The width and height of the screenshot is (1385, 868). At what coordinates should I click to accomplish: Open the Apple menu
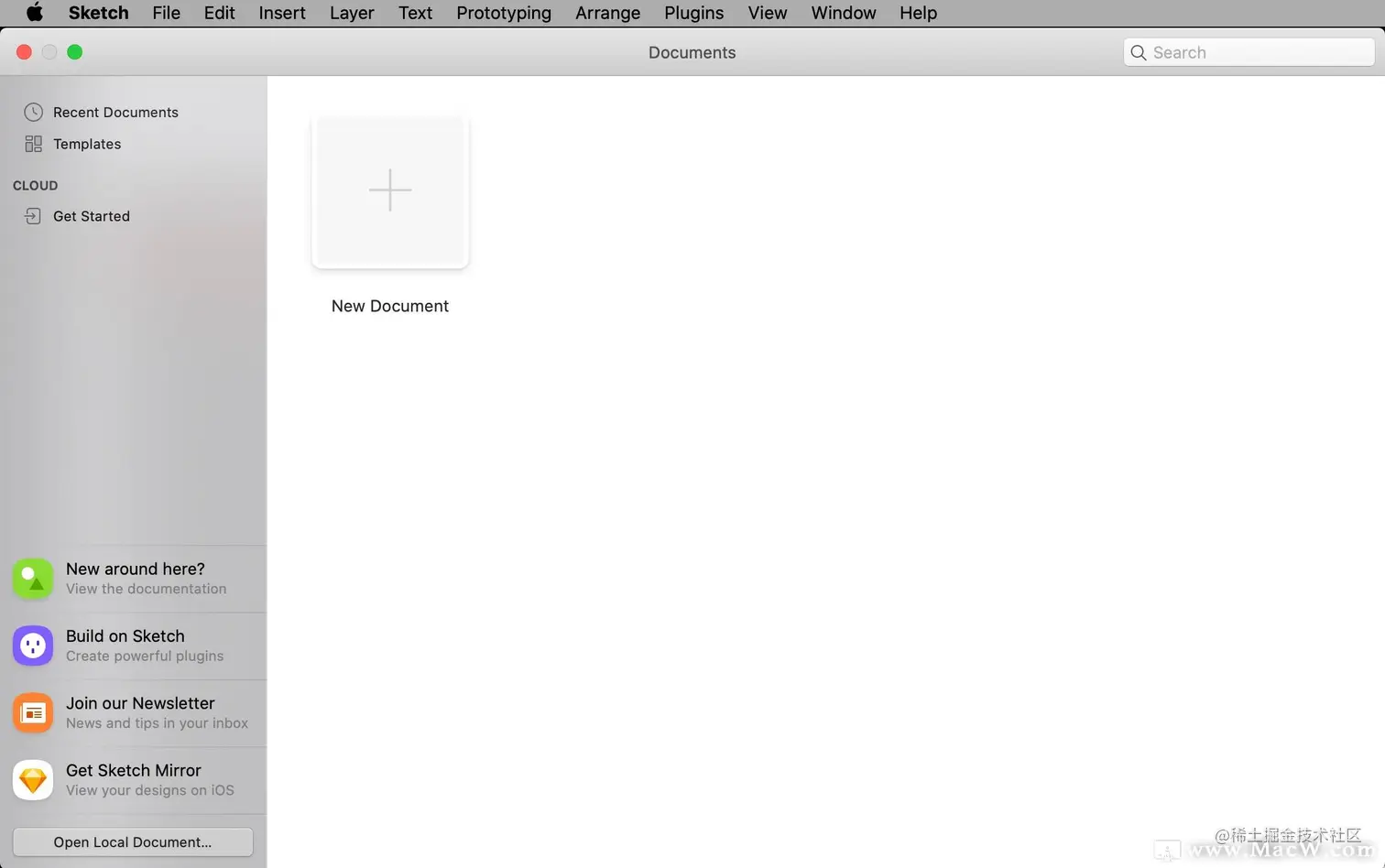35,13
